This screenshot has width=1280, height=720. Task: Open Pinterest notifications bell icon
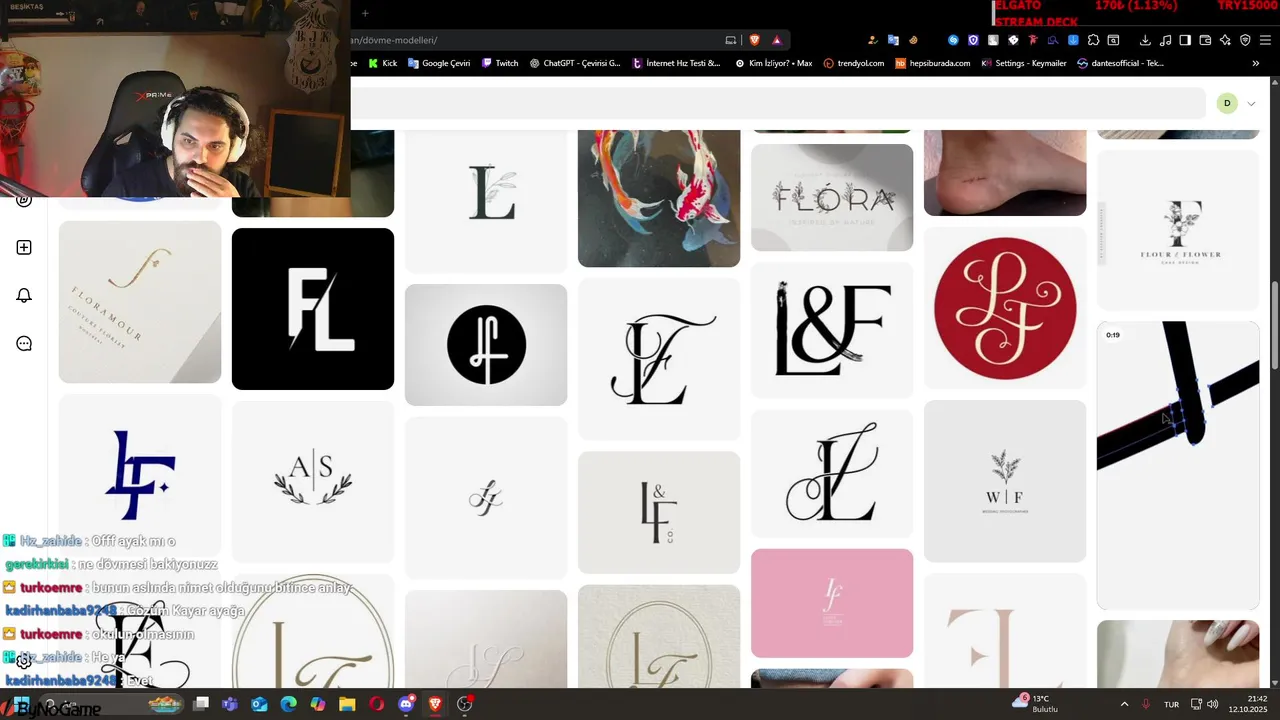24,295
